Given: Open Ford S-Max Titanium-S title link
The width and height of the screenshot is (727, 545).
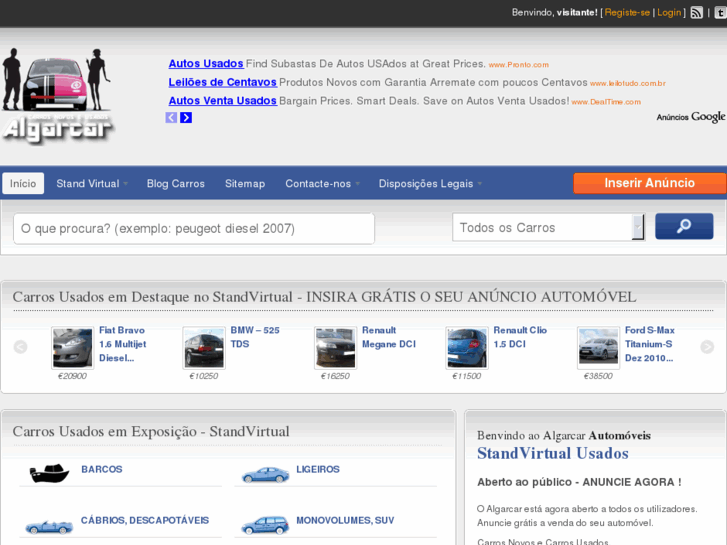Looking at the screenshot, I should tap(650, 344).
